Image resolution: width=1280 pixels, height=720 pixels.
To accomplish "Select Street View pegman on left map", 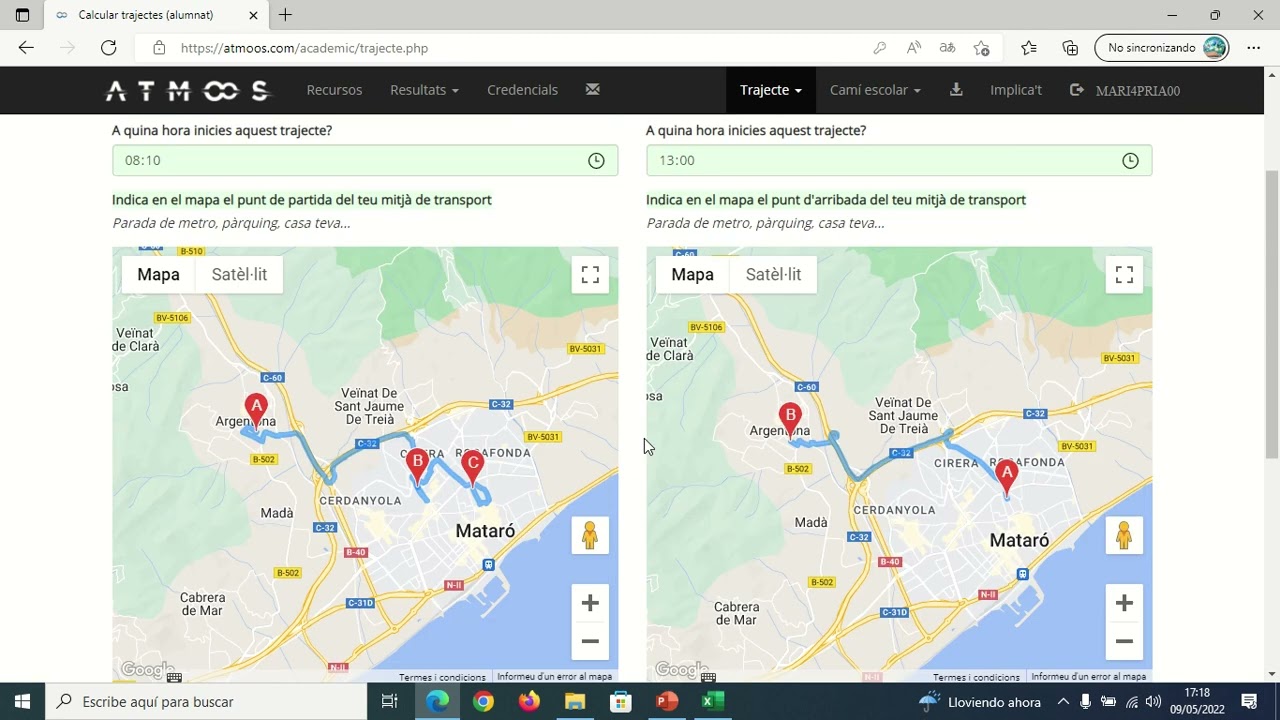I will pos(590,536).
